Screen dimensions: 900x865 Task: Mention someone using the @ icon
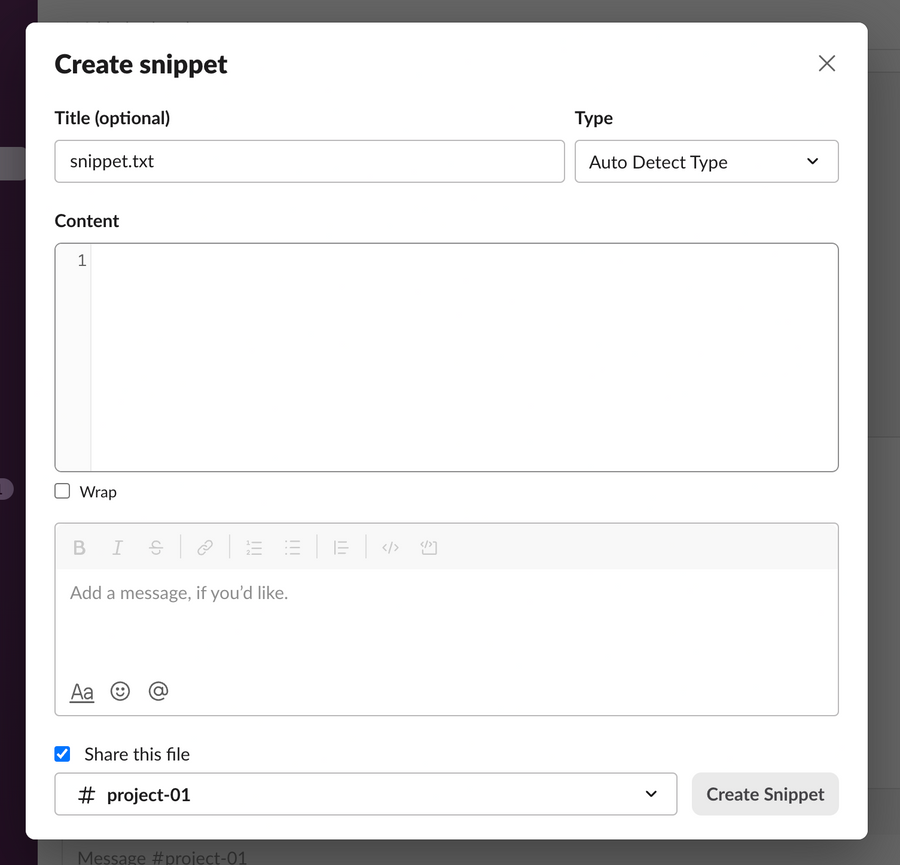(x=158, y=691)
